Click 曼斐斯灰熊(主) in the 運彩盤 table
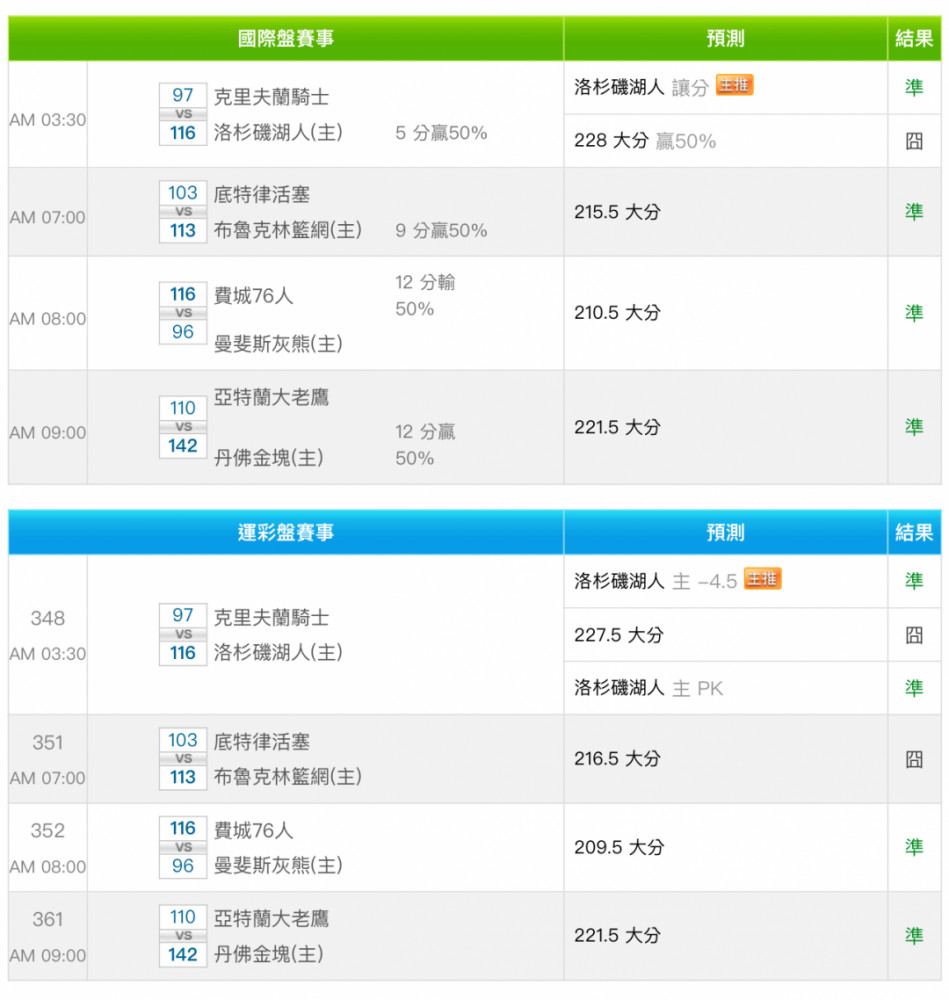 coord(278,865)
